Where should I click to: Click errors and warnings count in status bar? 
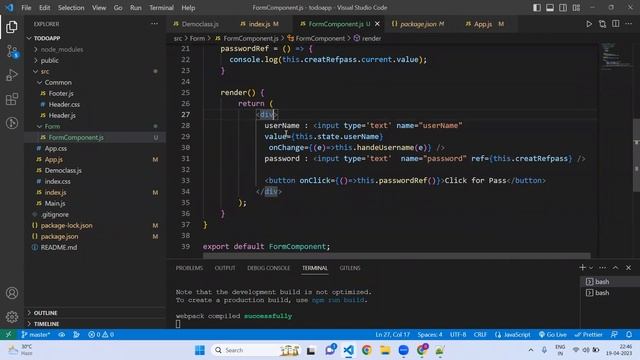(101, 334)
